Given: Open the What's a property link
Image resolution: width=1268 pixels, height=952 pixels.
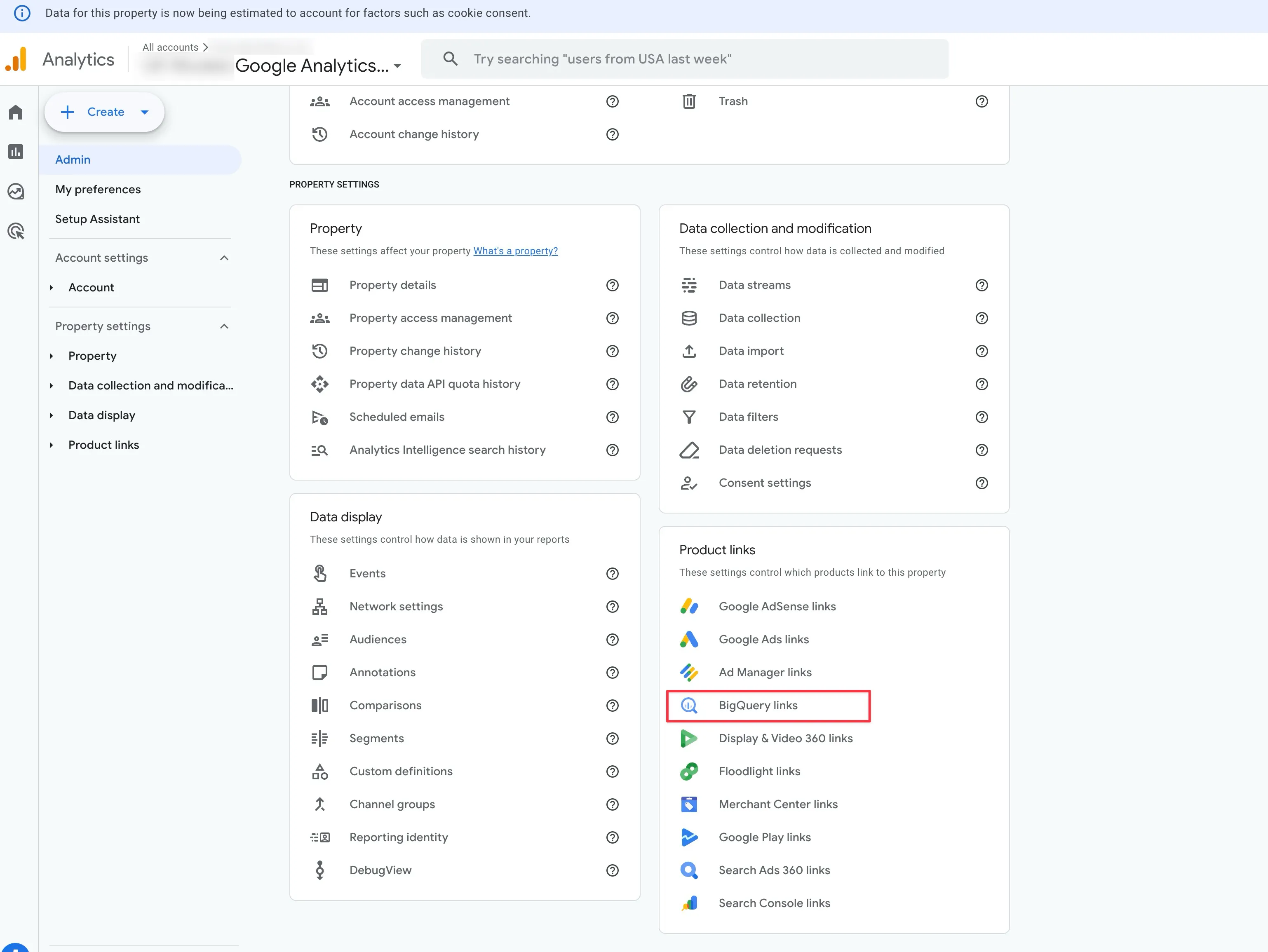Looking at the screenshot, I should (x=515, y=251).
